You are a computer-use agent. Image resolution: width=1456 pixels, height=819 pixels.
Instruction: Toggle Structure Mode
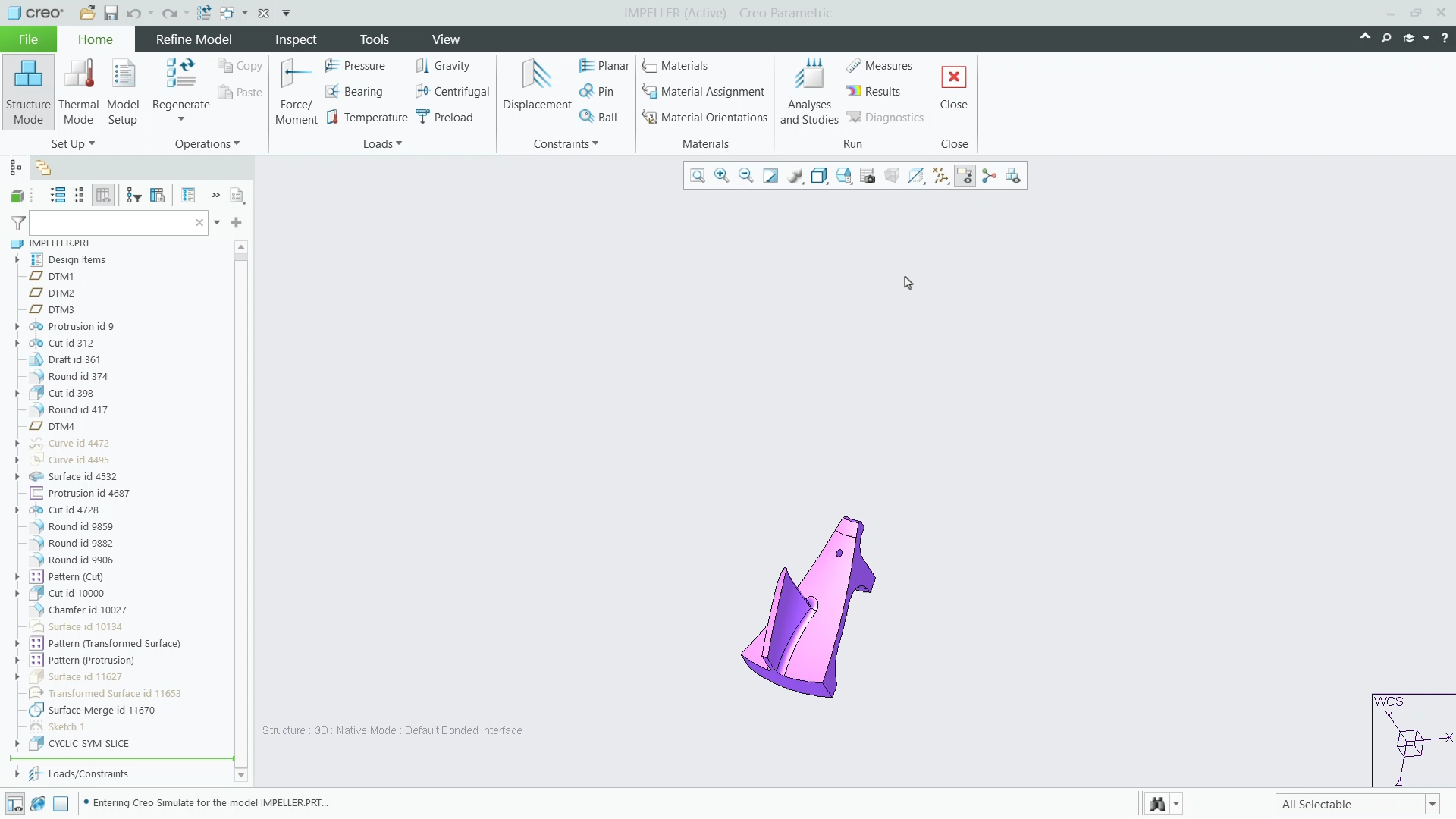coord(28,91)
